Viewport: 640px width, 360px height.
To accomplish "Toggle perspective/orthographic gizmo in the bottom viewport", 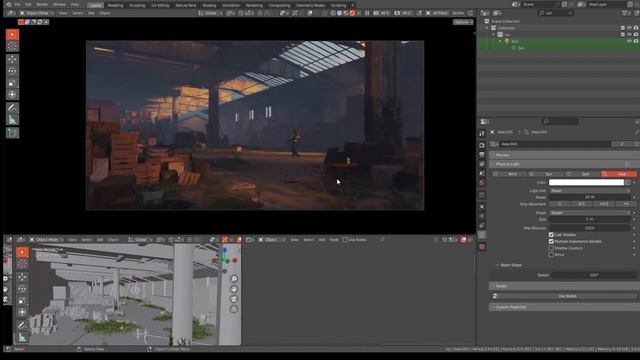I will coord(234,309).
